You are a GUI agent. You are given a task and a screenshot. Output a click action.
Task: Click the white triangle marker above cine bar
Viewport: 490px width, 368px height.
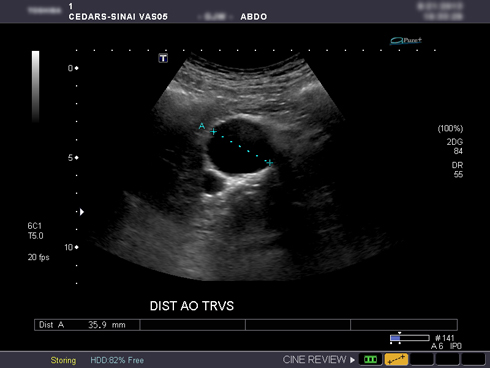click(399, 333)
